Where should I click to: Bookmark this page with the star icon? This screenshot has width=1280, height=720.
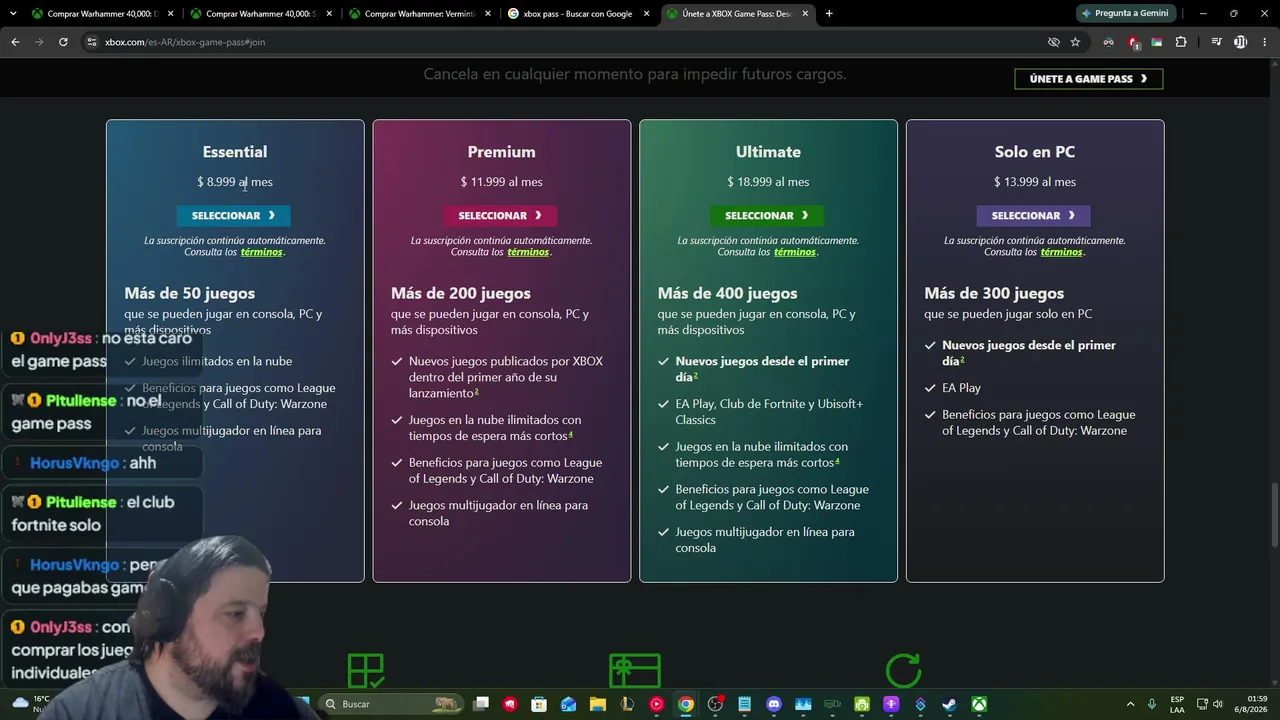1075,42
